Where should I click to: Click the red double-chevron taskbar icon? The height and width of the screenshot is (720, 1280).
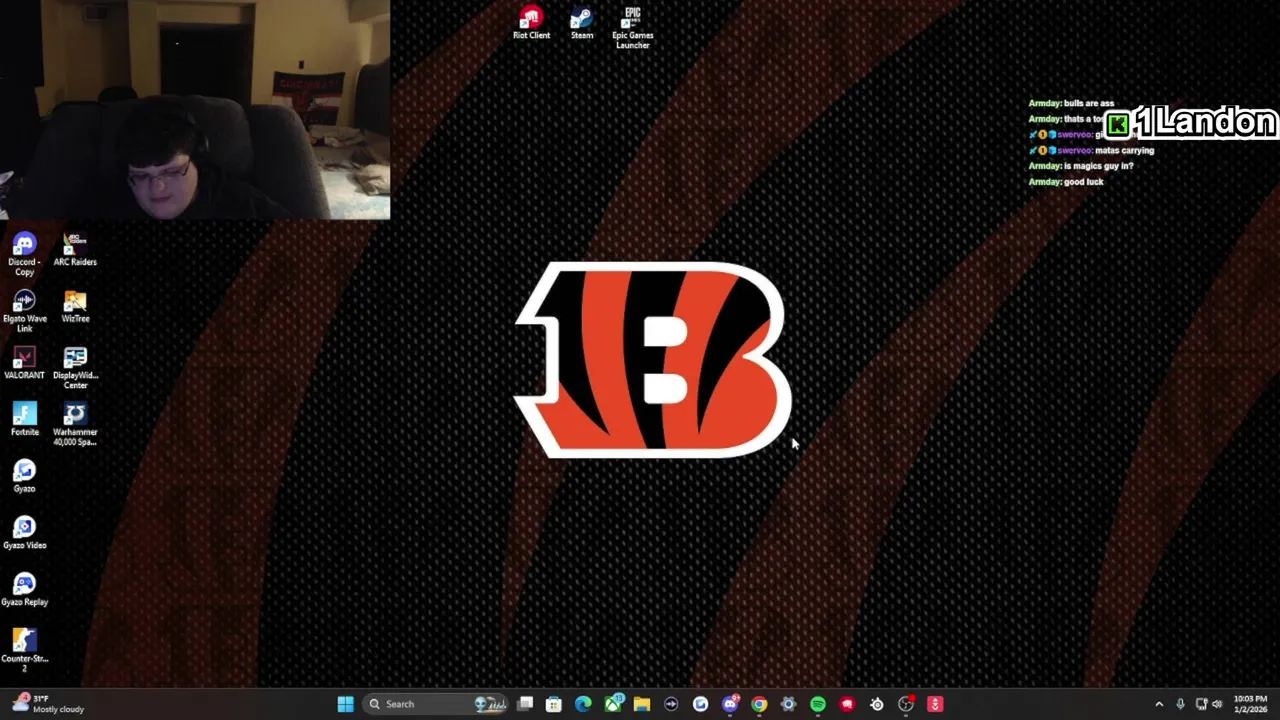tap(935, 704)
